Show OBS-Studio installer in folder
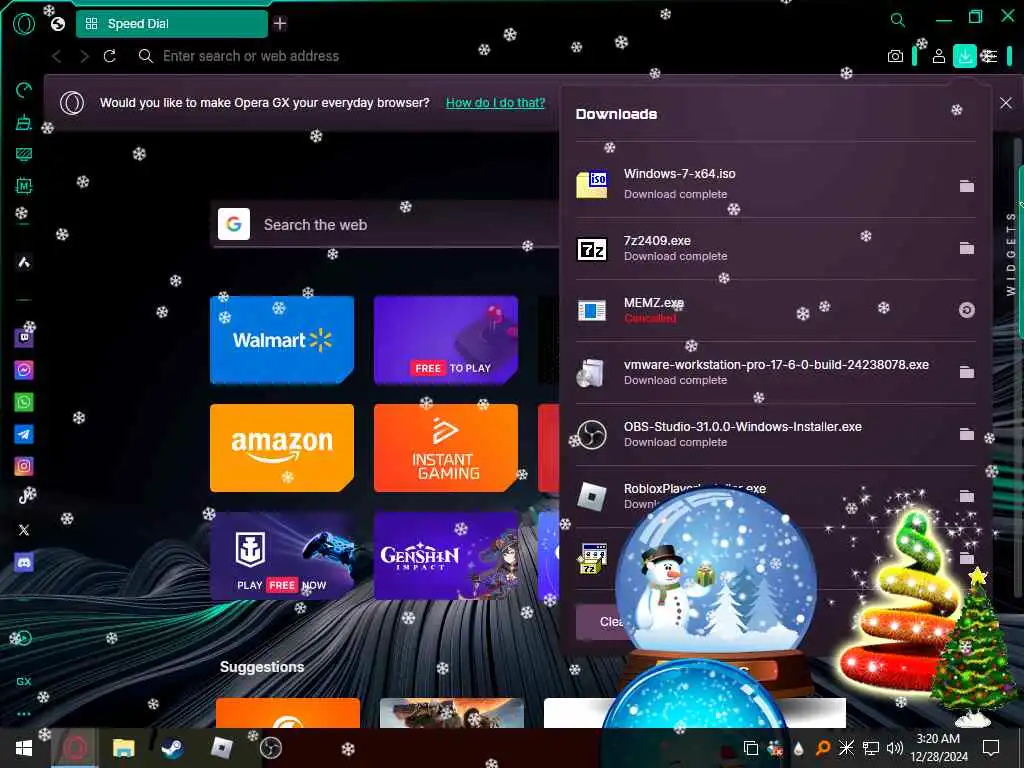The image size is (1024, 768). click(x=967, y=434)
